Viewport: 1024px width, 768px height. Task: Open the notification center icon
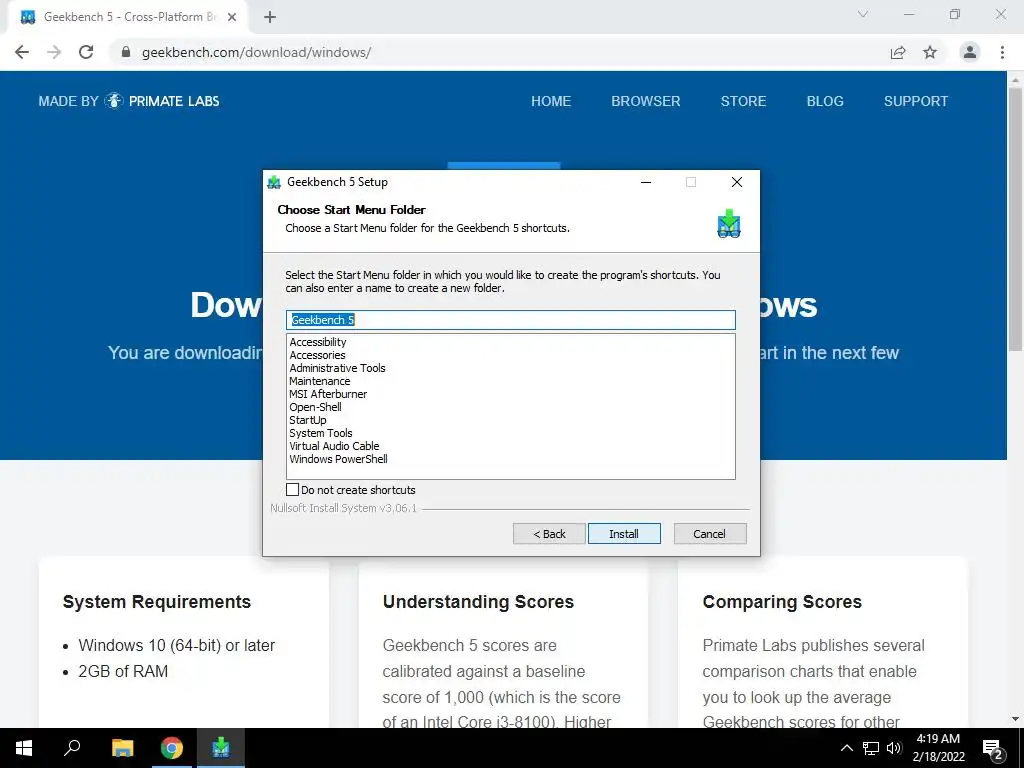(993, 748)
